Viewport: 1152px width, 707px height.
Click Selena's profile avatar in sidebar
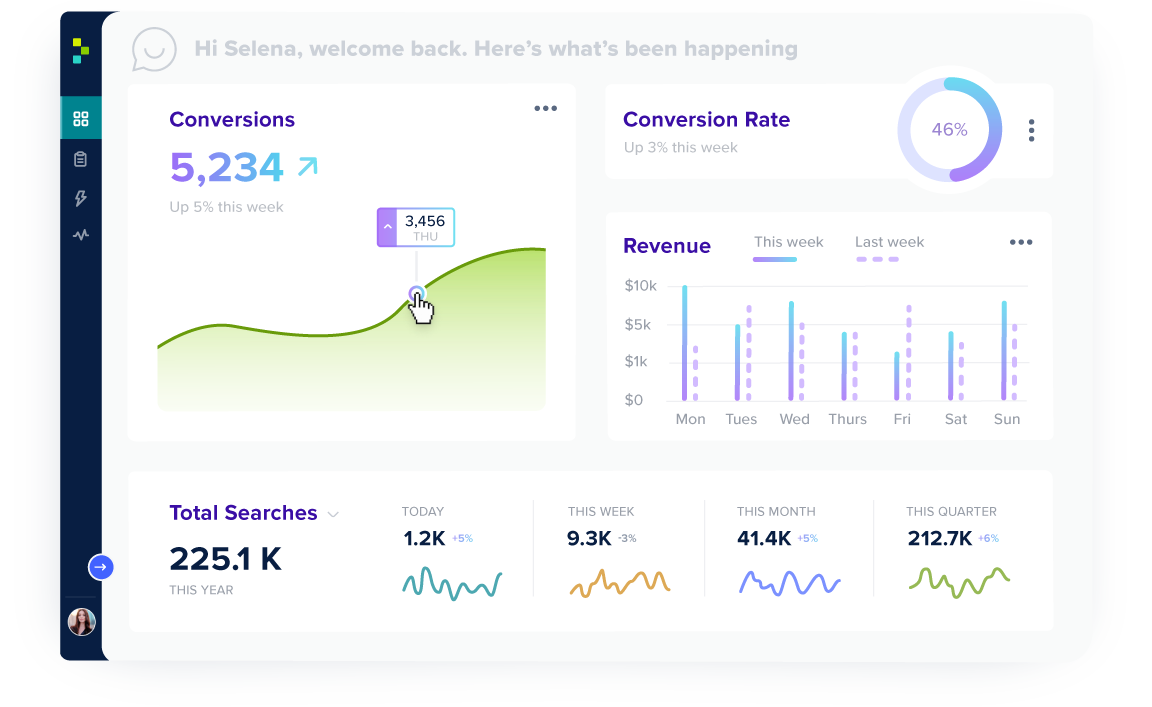tap(81, 622)
